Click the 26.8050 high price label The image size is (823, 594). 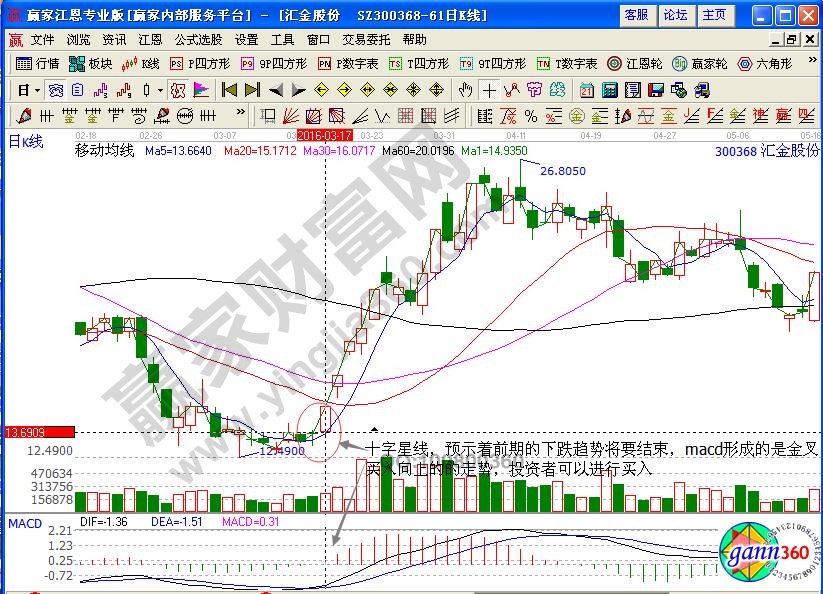562,171
